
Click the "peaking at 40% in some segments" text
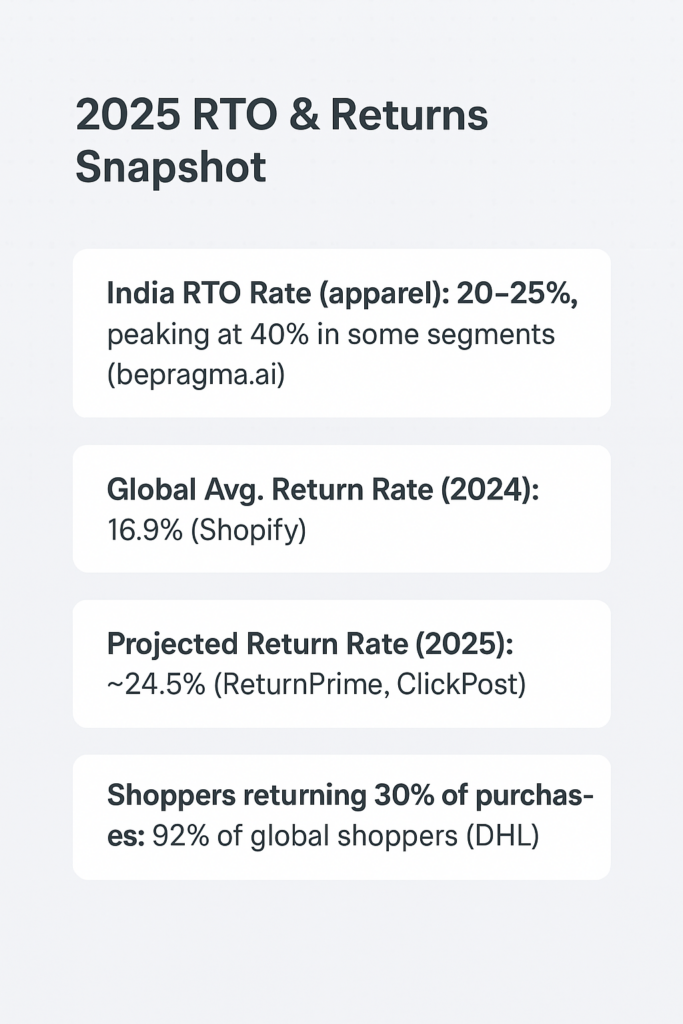coord(330,334)
